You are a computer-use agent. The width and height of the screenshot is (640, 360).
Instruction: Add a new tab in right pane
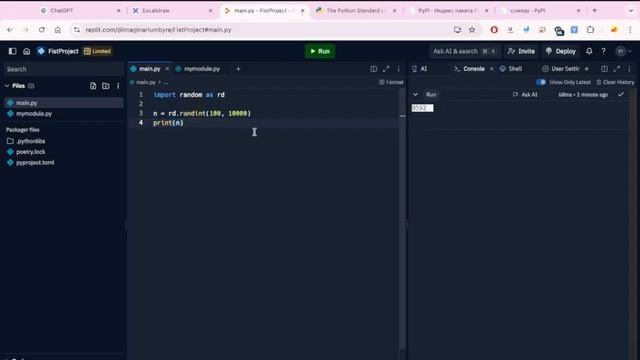[x=587, y=69]
